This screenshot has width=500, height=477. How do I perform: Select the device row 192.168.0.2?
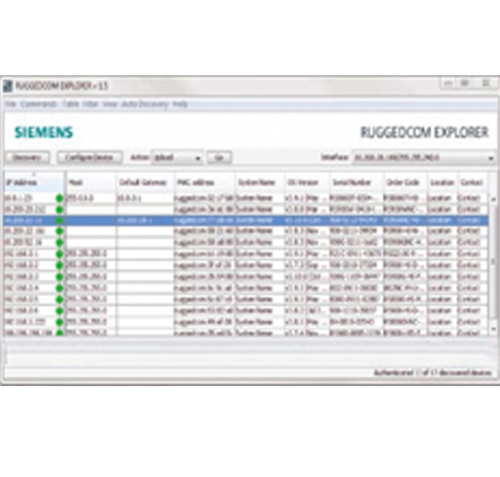(x=246, y=265)
